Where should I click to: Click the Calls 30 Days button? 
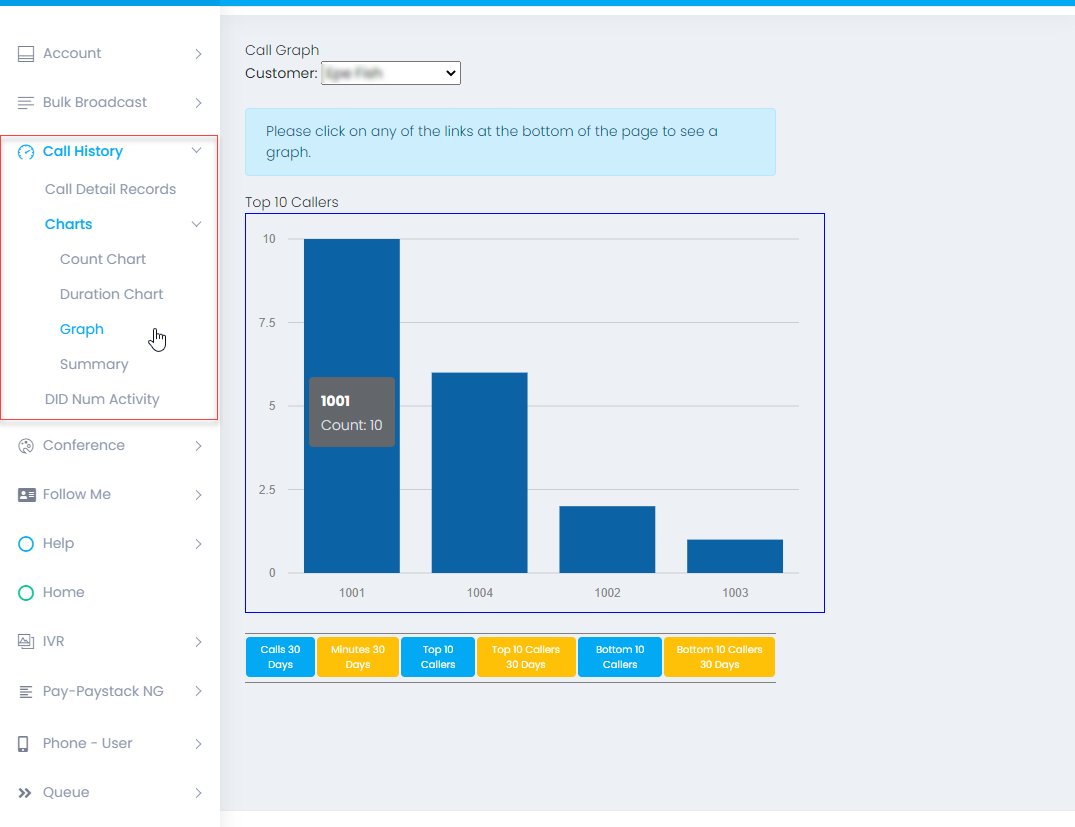coord(280,656)
